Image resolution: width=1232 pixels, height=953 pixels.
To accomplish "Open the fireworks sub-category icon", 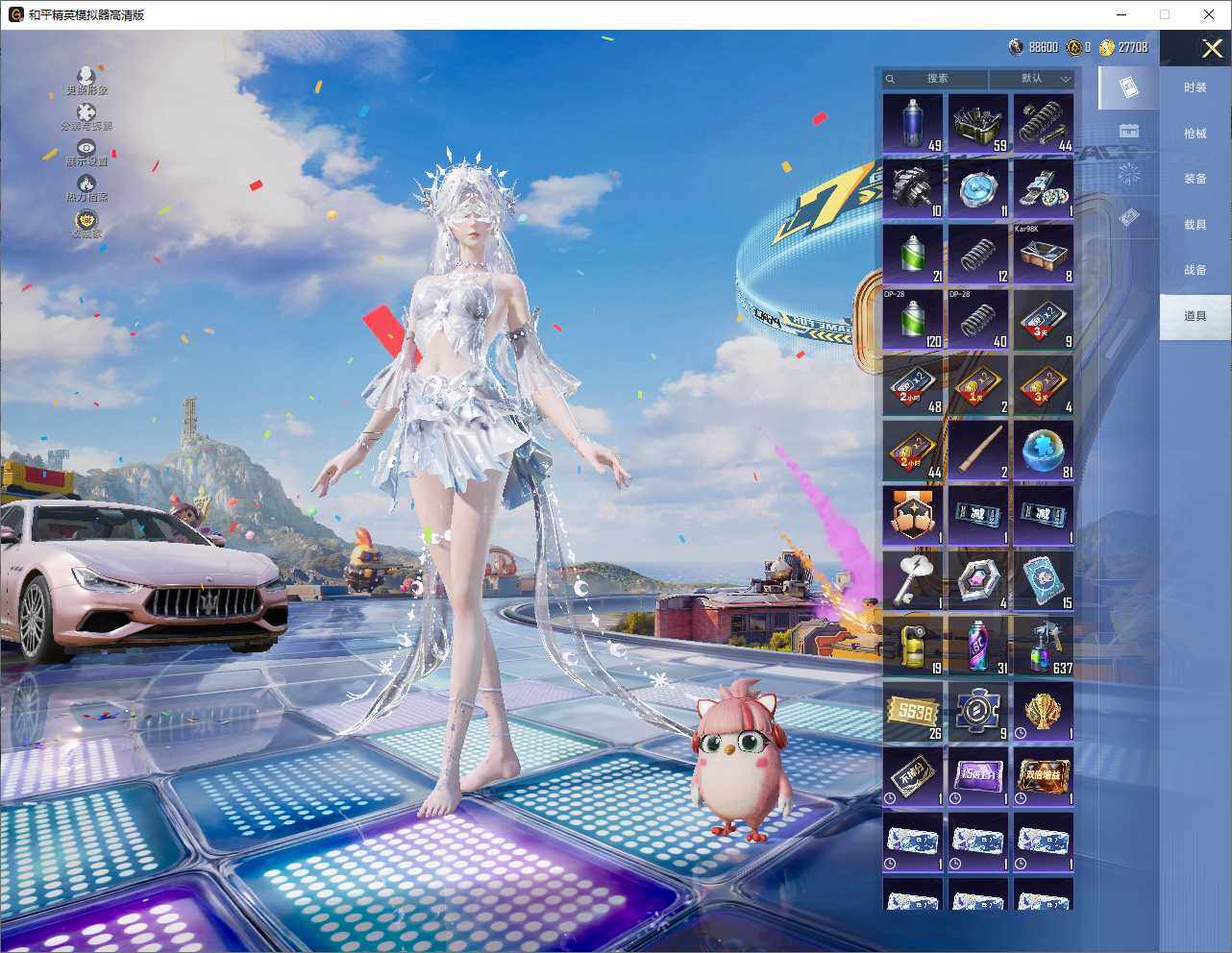I will [x=1129, y=174].
